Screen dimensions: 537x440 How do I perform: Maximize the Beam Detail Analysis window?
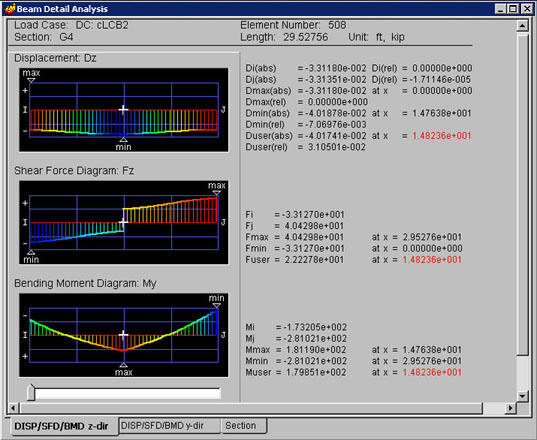click(513, 9)
